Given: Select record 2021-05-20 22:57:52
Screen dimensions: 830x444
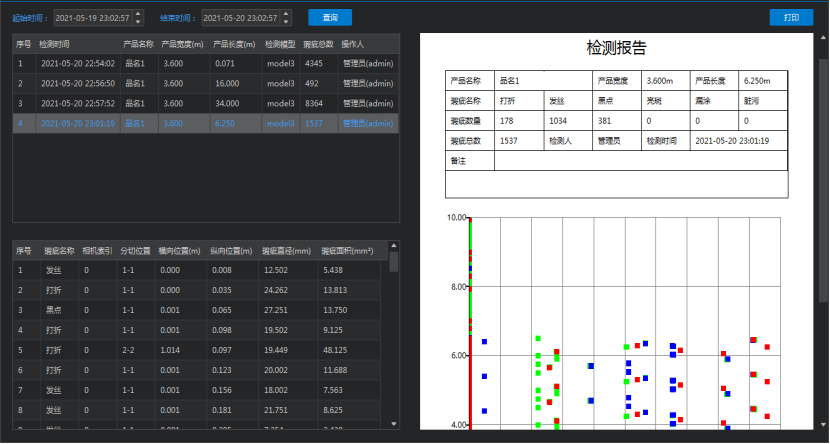Looking at the screenshot, I should point(205,103).
